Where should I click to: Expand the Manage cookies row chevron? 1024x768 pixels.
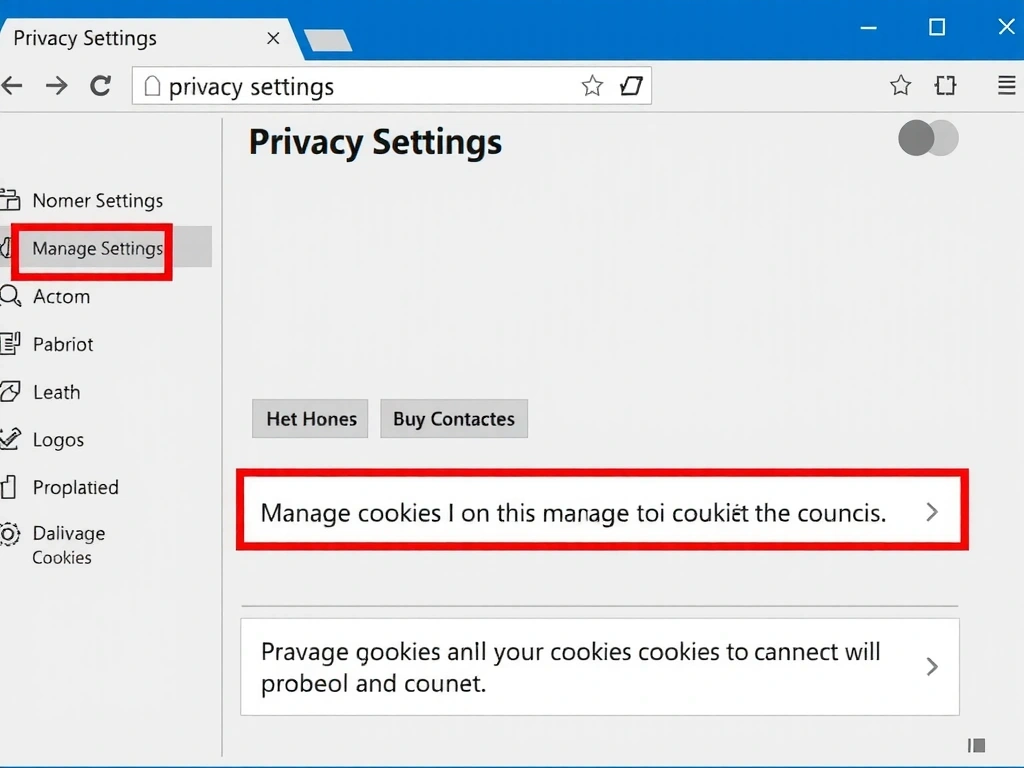932,511
